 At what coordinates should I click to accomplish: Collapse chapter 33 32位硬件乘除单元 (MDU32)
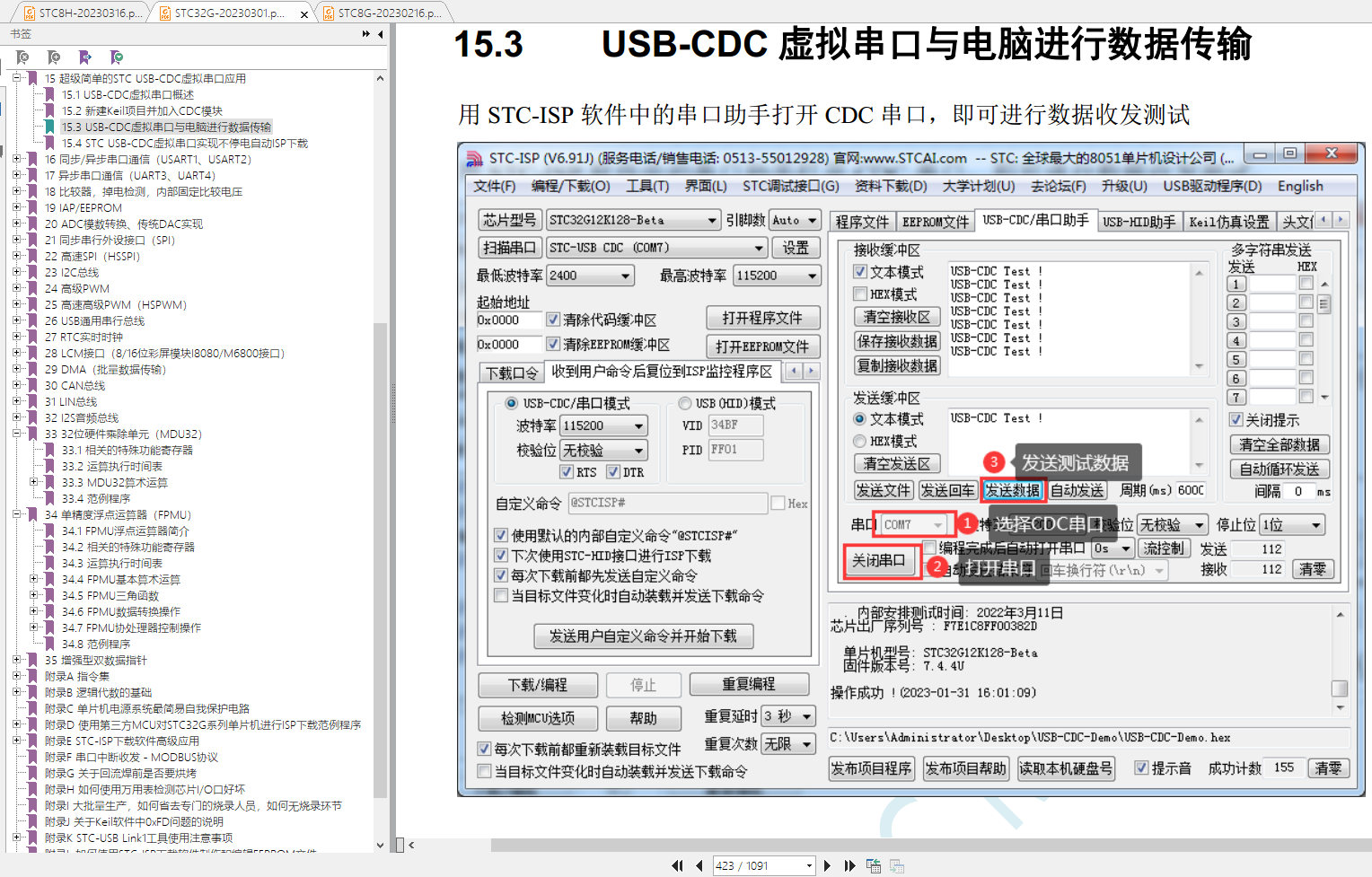coord(16,434)
